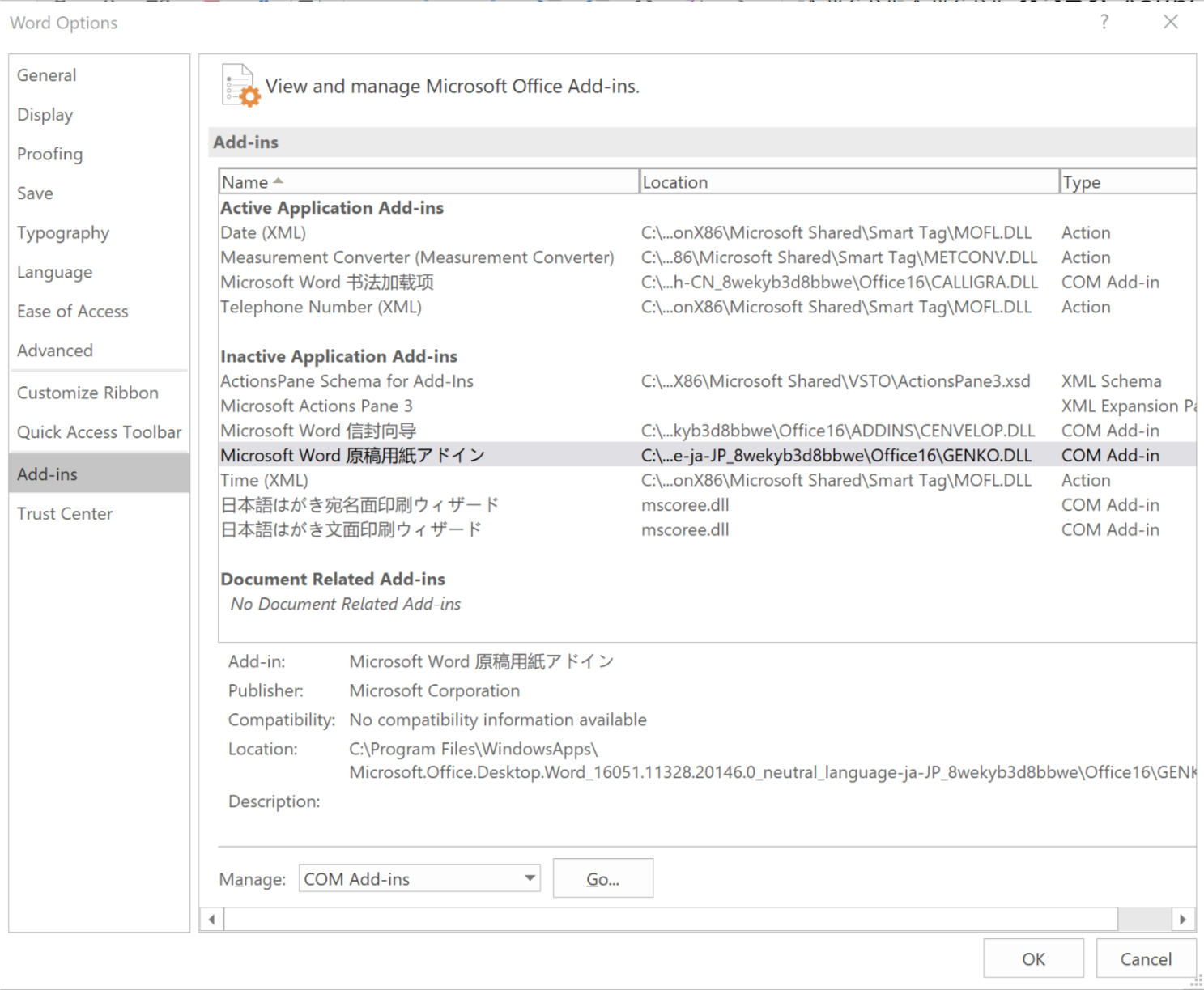Click the Microsoft Corporation publisher text
The width and height of the screenshot is (1204, 990).
click(435, 691)
